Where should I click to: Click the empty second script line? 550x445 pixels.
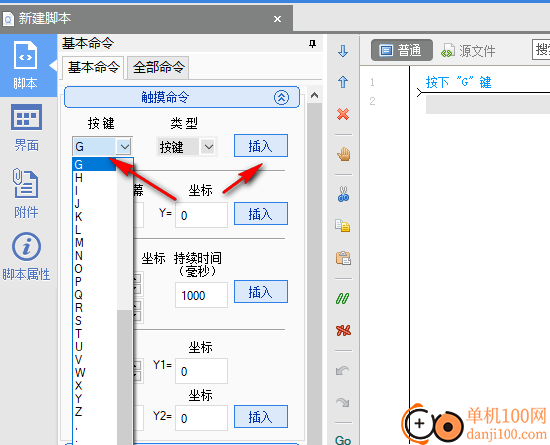488,104
